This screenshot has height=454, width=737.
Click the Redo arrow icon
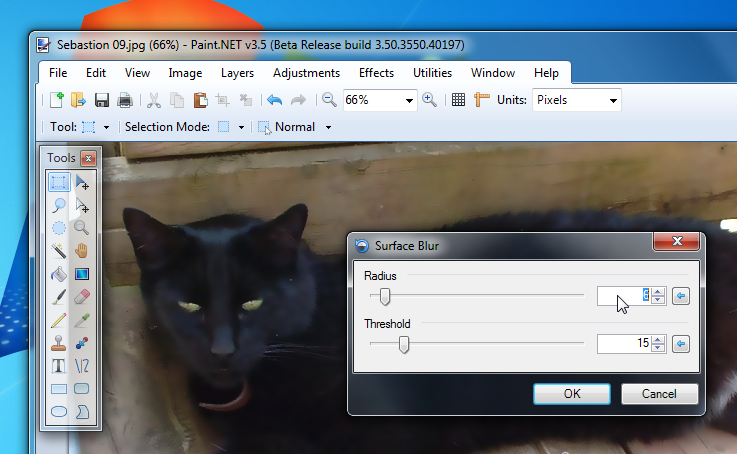[298, 100]
